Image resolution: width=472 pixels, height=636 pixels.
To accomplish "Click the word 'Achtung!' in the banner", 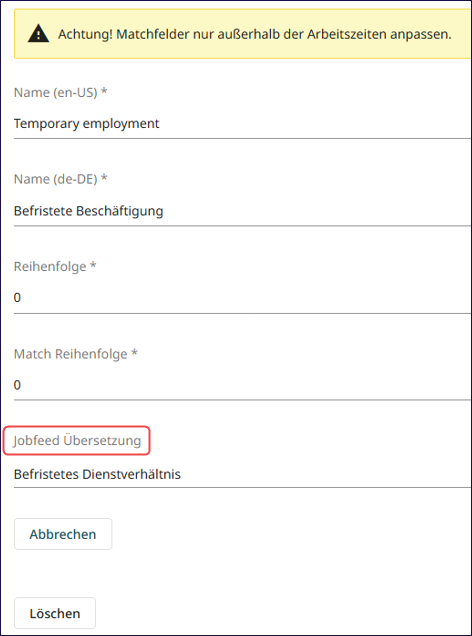I will click(86, 34).
